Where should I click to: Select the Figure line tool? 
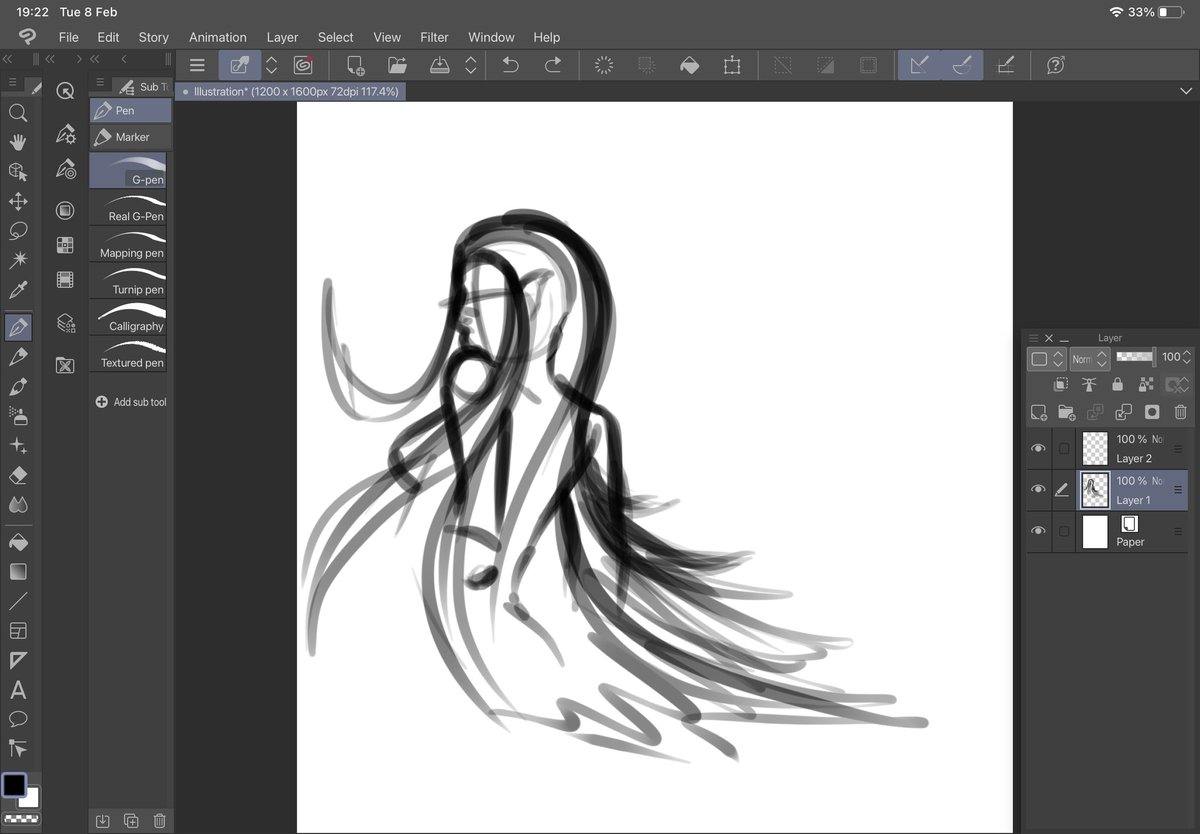click(17, 601)
